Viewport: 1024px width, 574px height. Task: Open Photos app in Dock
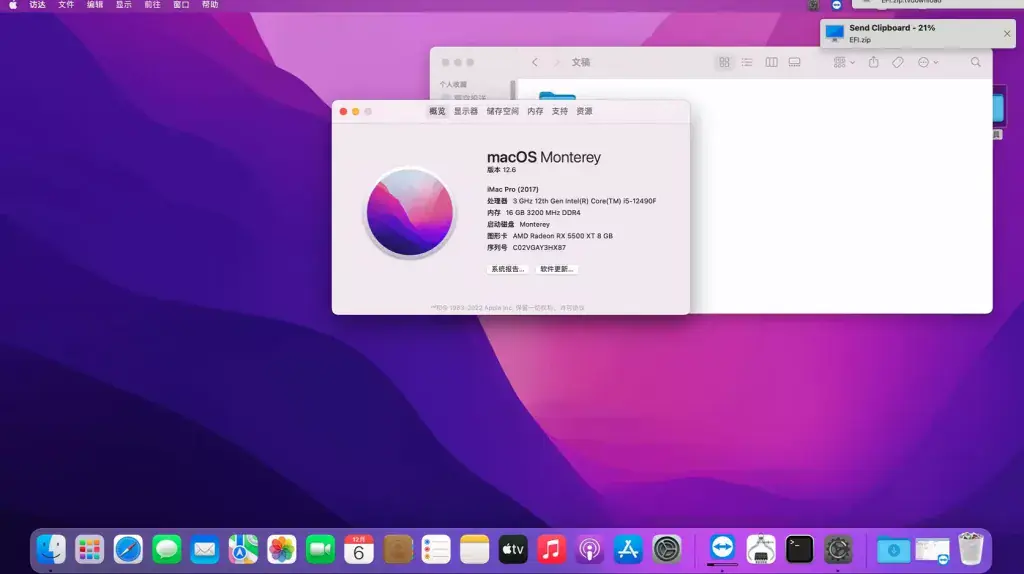281,549
